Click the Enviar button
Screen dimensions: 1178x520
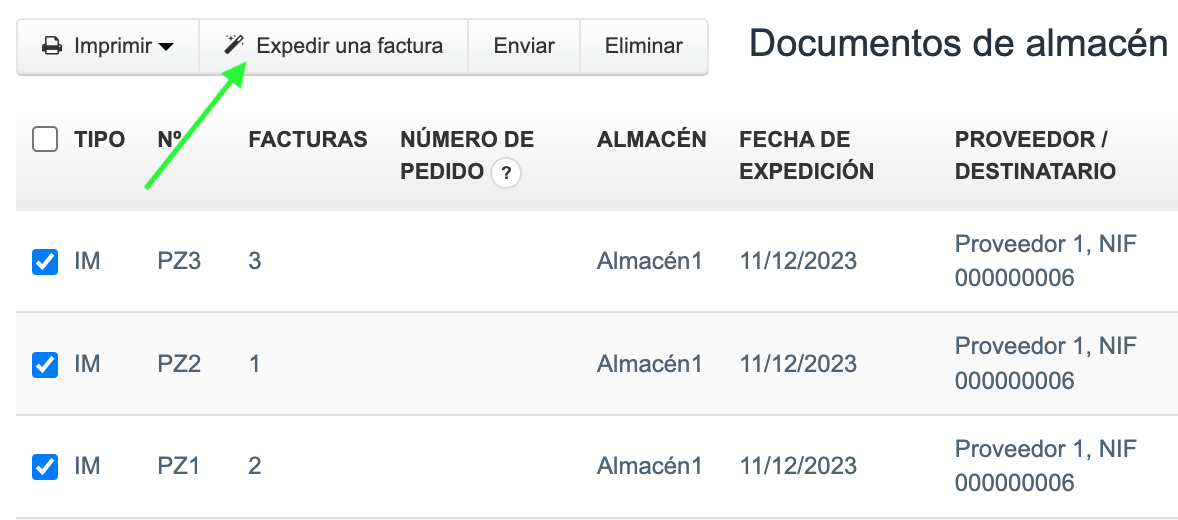pos(524,46)
